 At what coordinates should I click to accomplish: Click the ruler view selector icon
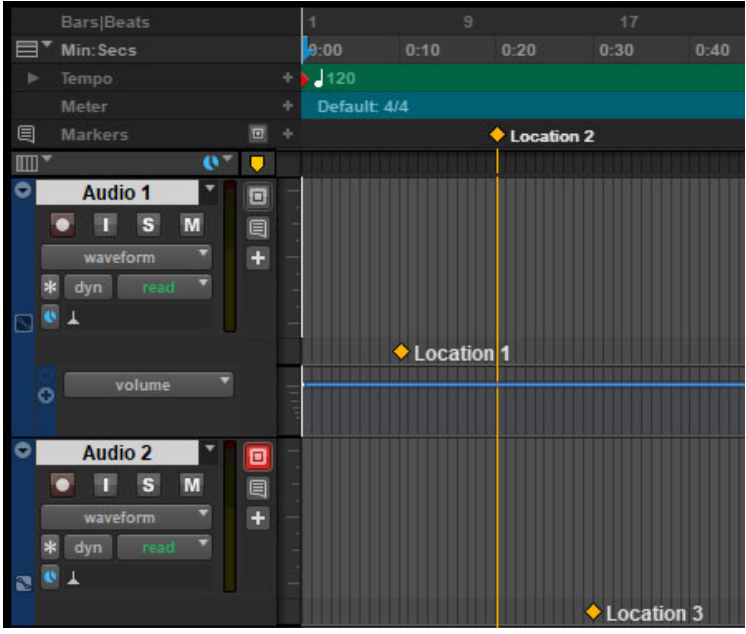[27, 50]
